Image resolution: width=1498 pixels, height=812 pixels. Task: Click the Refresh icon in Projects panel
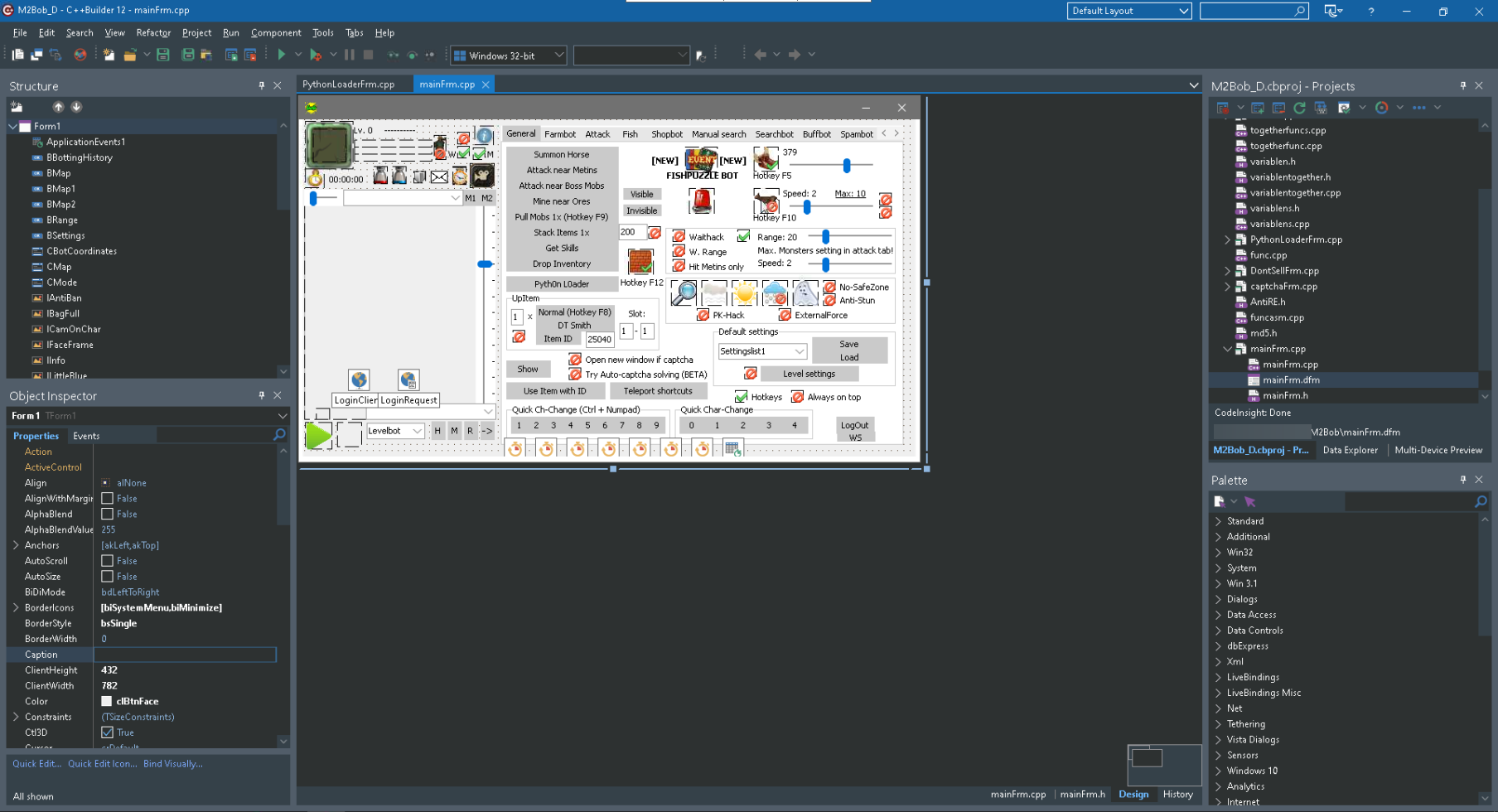point(1299,108)
